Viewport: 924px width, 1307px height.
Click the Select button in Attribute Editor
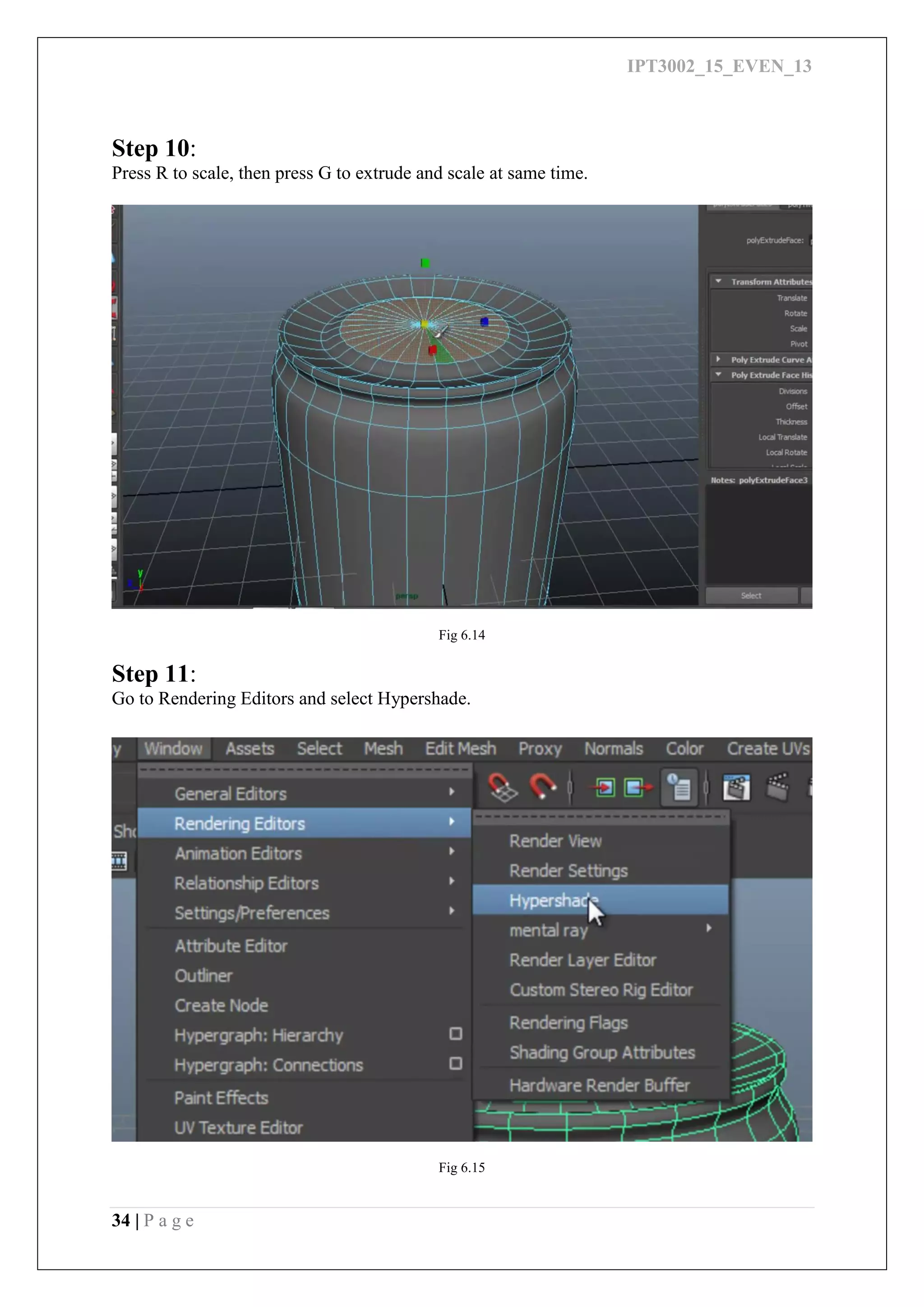(x=751, y=595)
